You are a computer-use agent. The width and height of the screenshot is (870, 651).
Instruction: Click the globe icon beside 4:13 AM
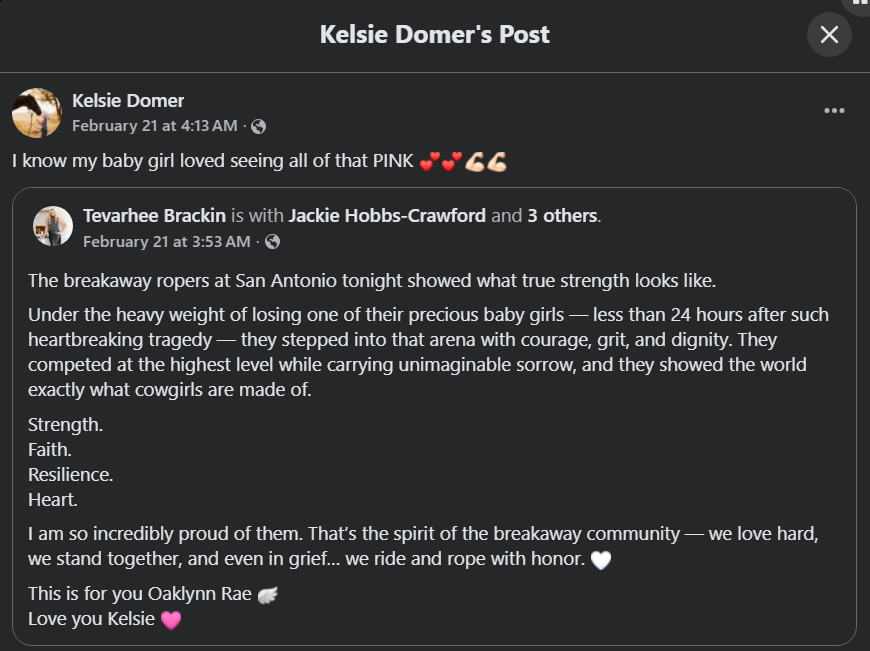259,126
